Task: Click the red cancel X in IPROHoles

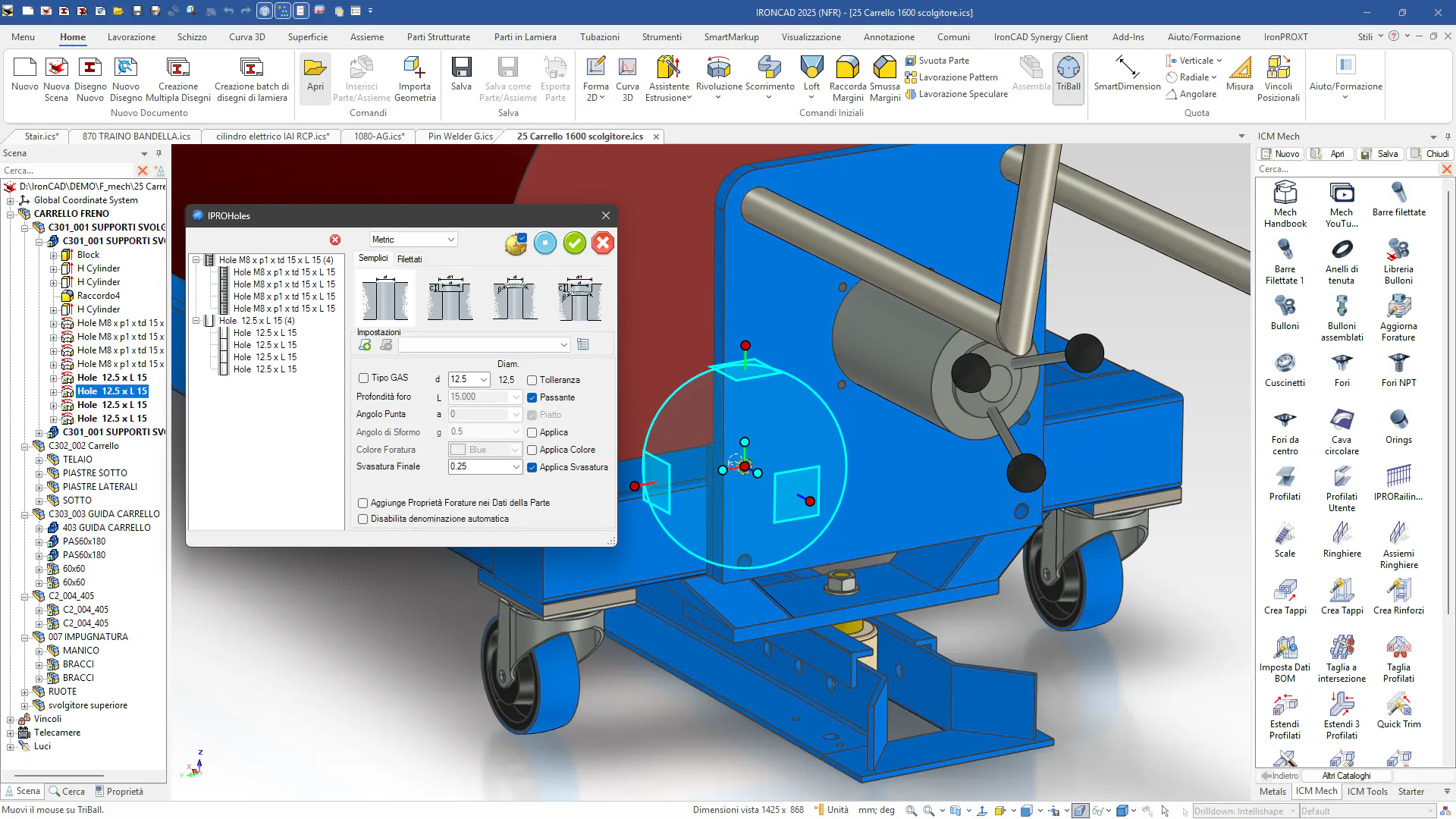Action: (603, 243)
